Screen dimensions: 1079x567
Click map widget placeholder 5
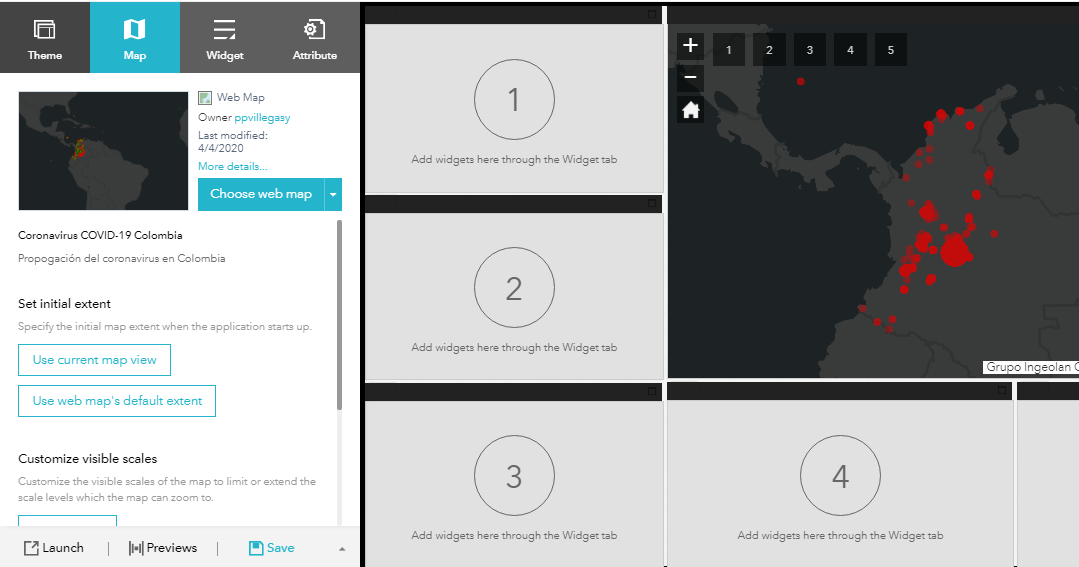point(890,50)
